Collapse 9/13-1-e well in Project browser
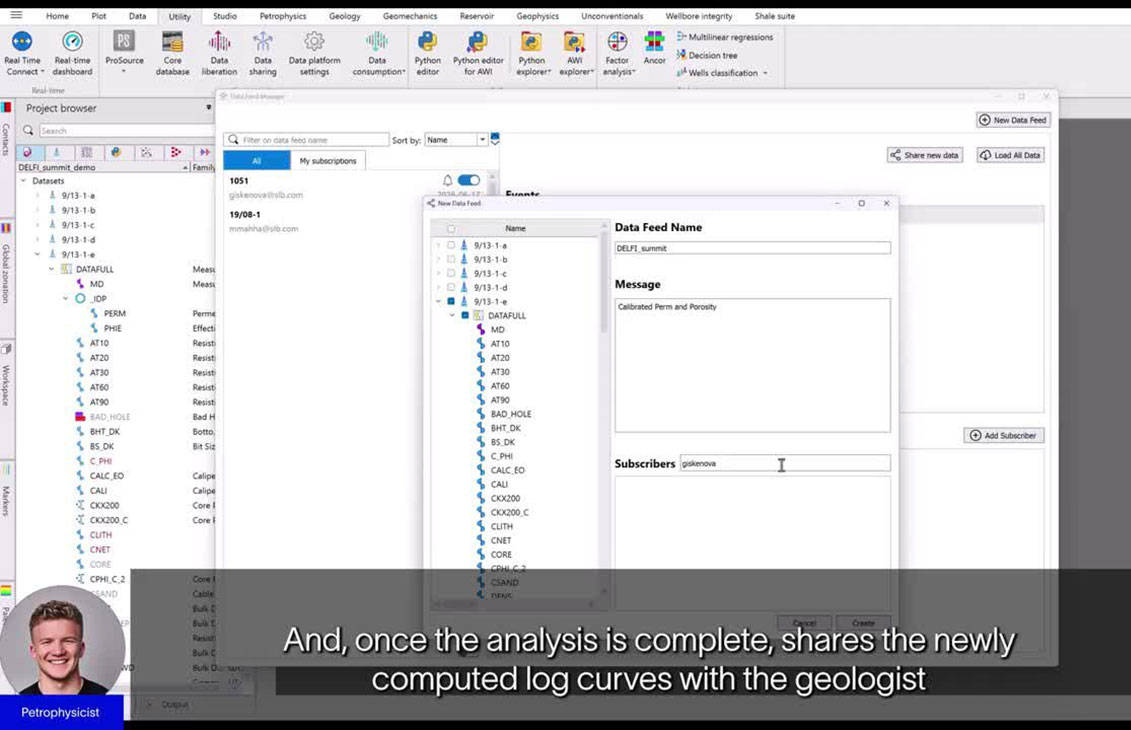The image size is (1131, 730). coord(38,255)
